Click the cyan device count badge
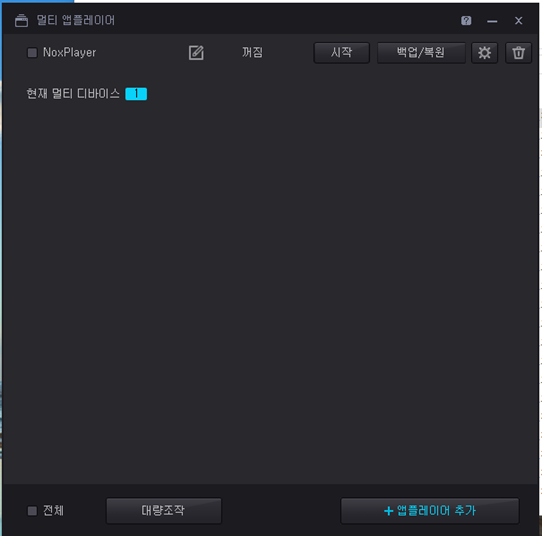Viewport: 542px width, 536px height. pos(136,94)
